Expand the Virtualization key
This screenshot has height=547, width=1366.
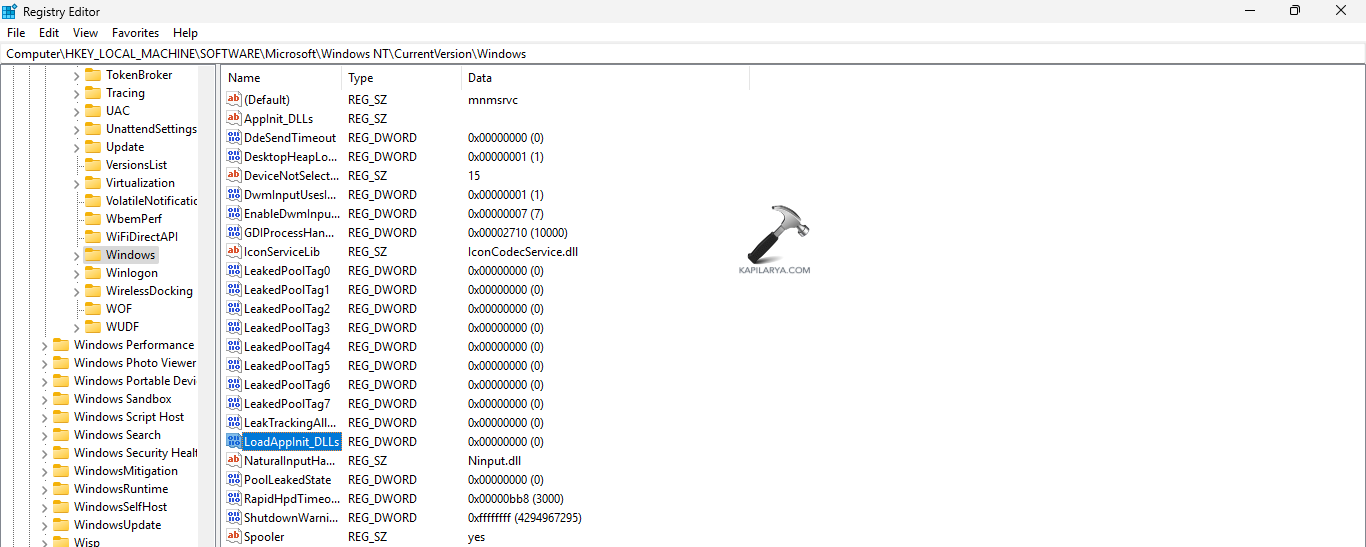pos(76,183)
